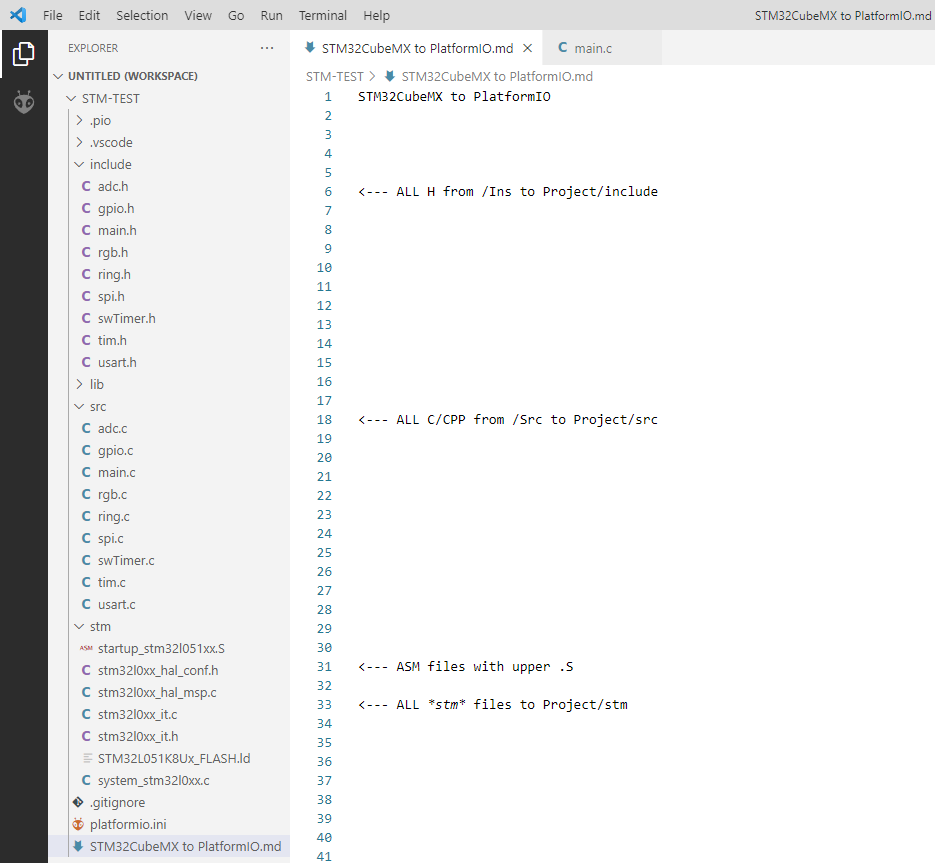The image size is (935, 863).
Task: Open the Edit menu
Action: tap(89, 16)
